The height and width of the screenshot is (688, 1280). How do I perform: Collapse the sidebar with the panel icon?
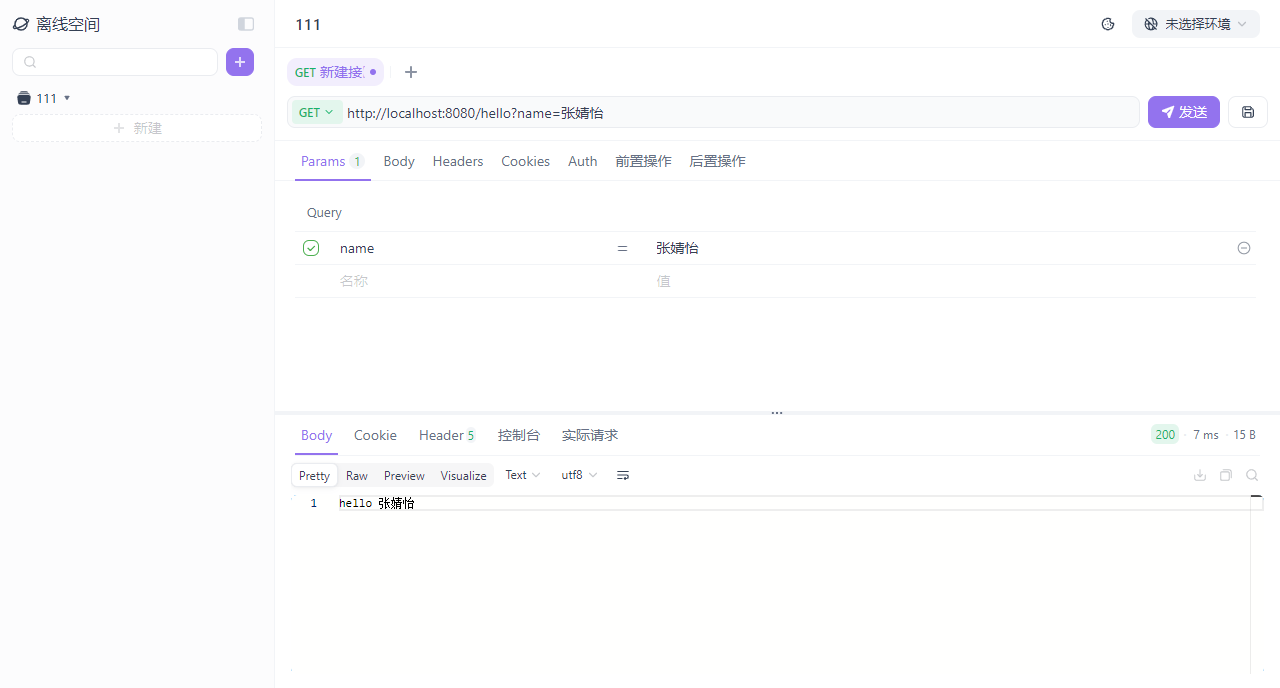click(246, 24)
